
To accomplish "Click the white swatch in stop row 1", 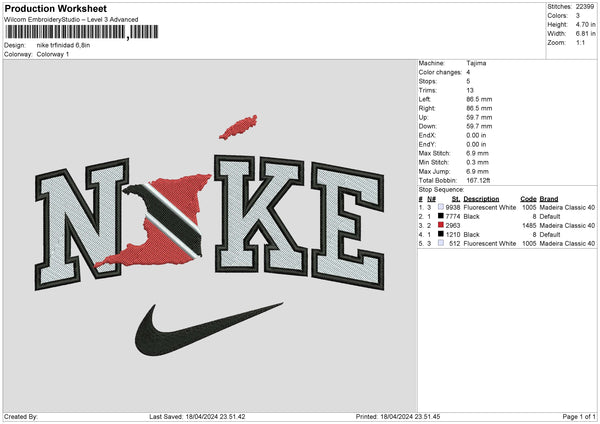I will [441, 207].
